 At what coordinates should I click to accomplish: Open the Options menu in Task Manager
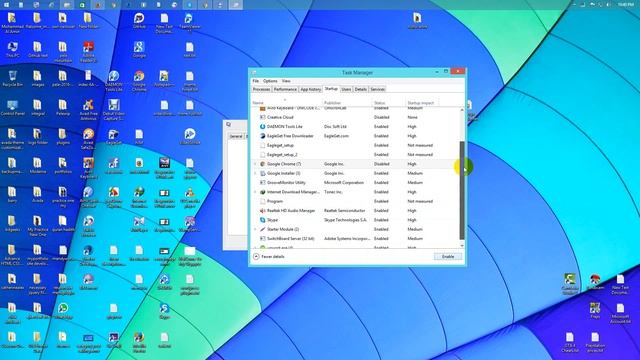[x=270, y=81]
